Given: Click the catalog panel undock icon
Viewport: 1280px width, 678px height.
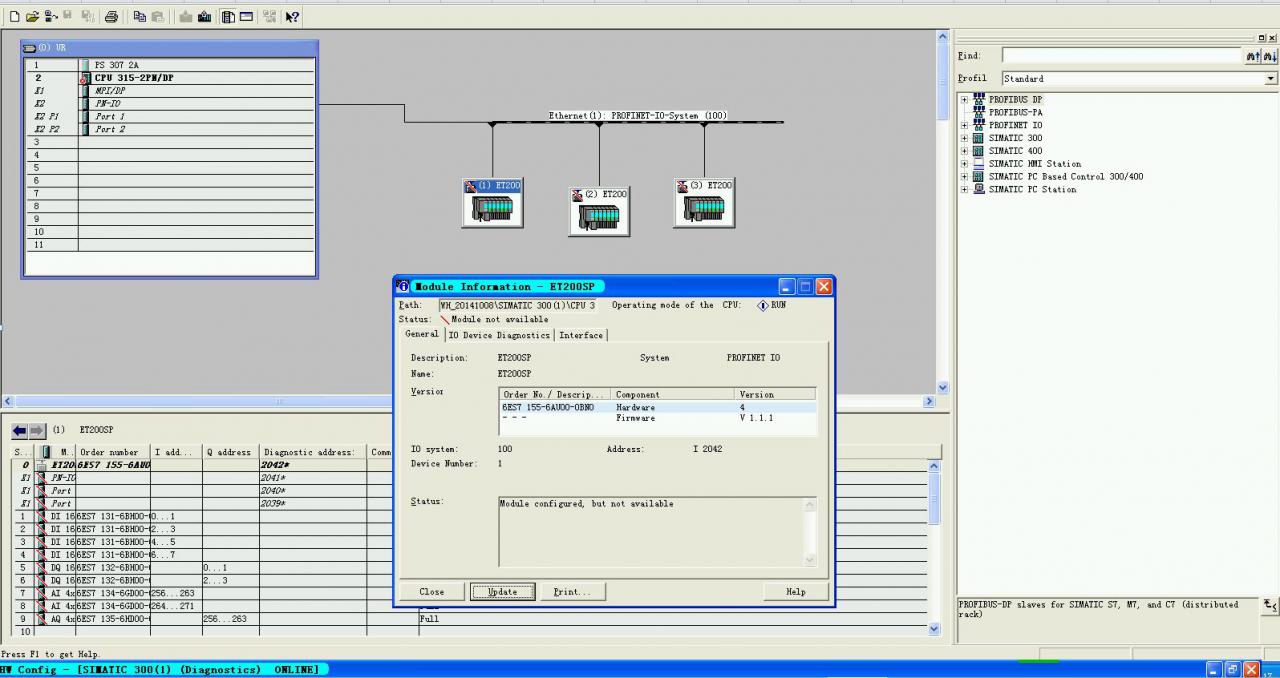Looking at the screenshot, I should [x=1262, y=38].
